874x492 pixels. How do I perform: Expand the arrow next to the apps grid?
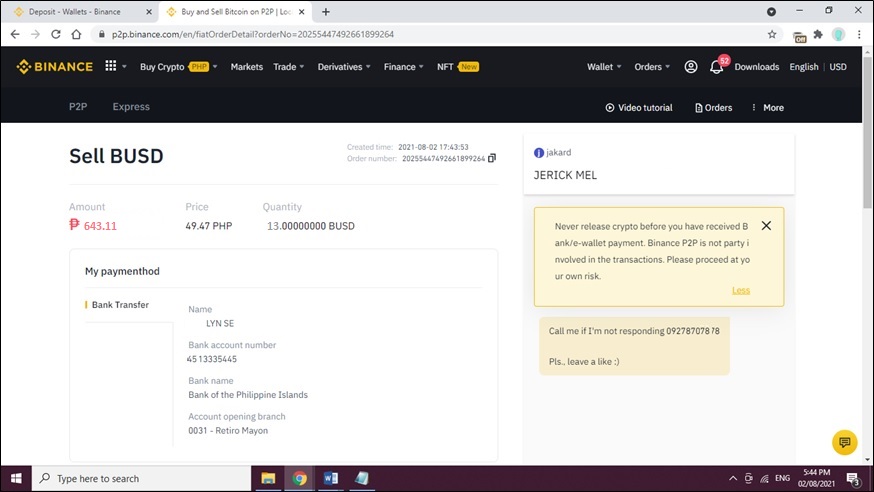[x=124, y=67]
